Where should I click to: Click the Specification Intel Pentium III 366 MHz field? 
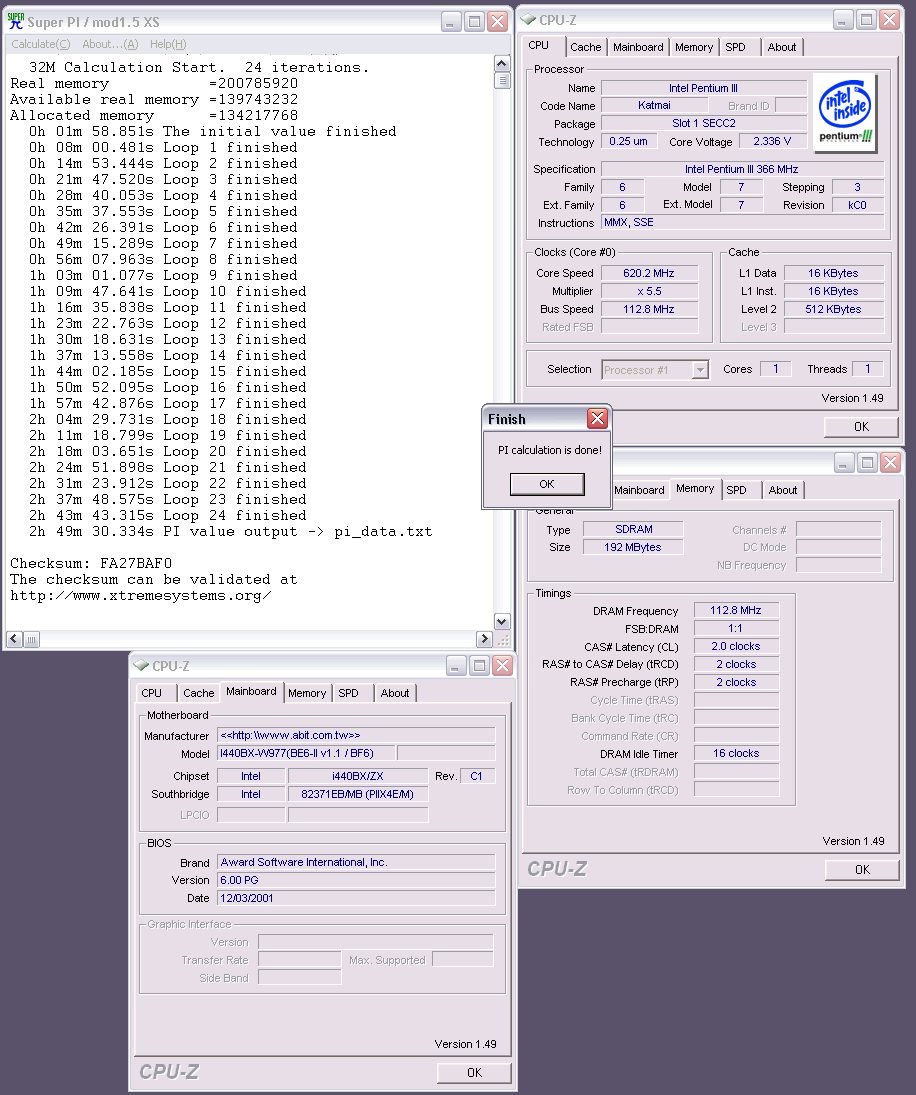point(741,169)
